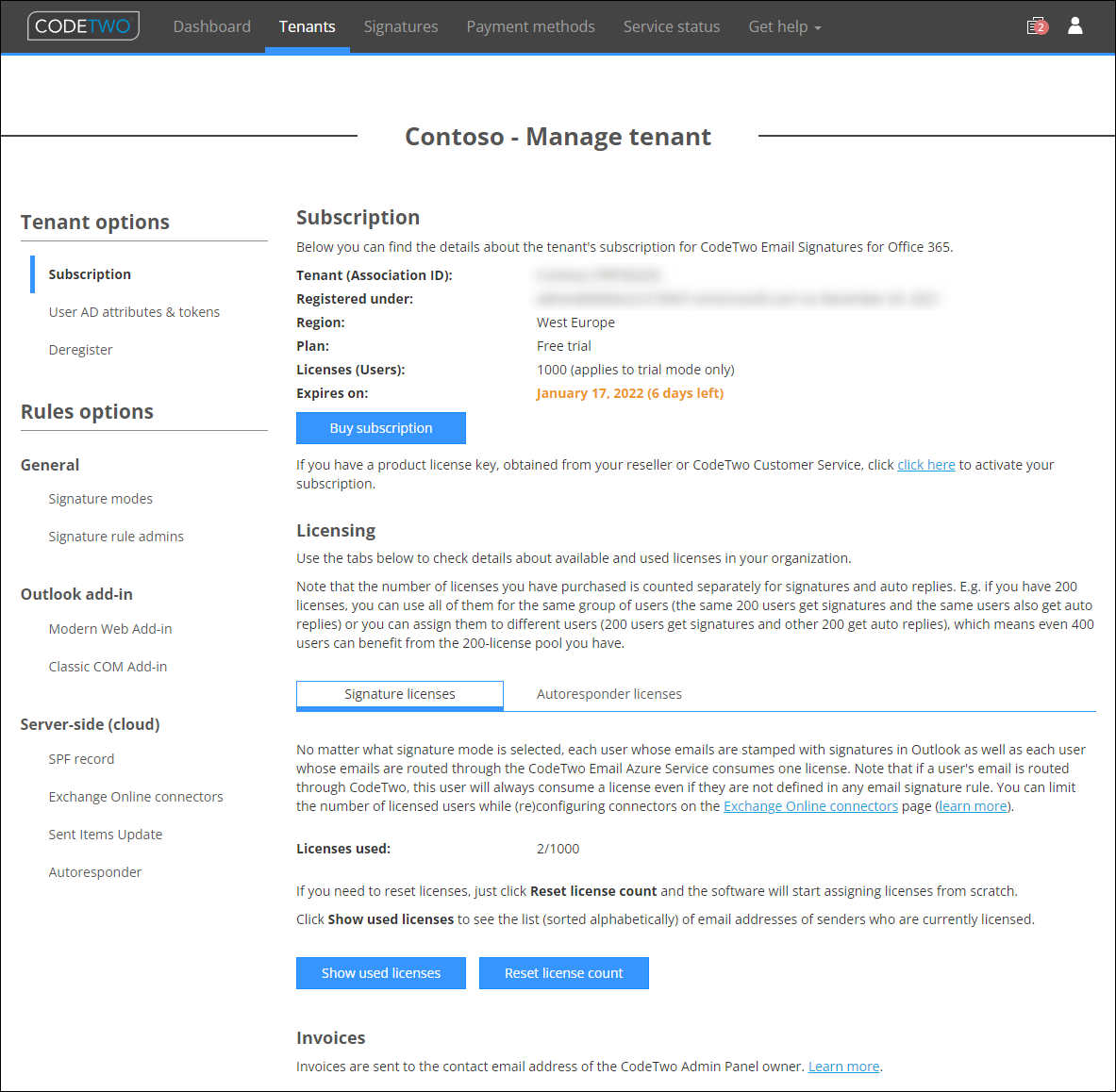Switch to the Signature licenses tab
Image resolution: width=1116 pixels, height=1092 pixels.
tap(400, 694)
